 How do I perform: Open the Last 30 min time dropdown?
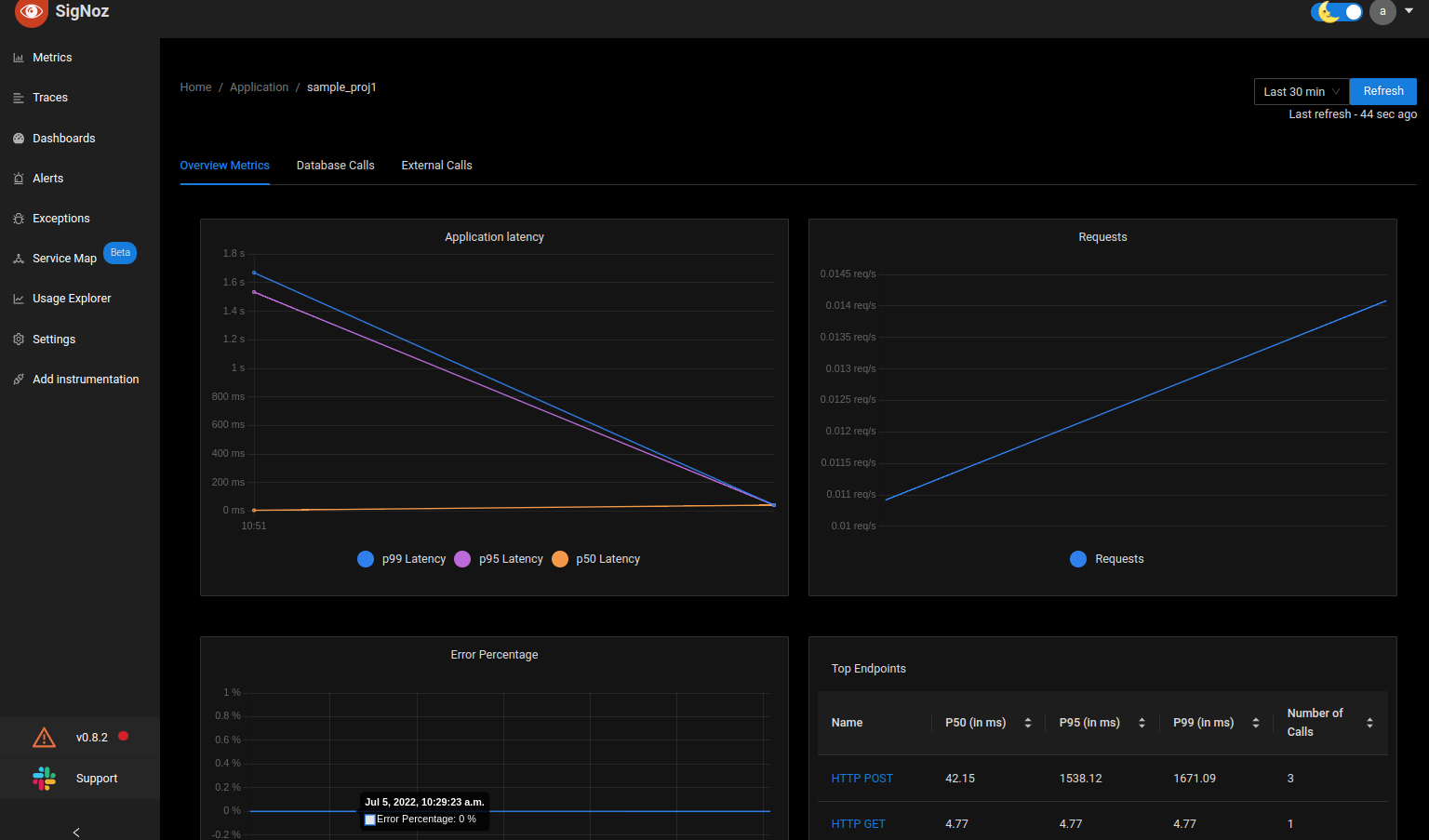1301,91
